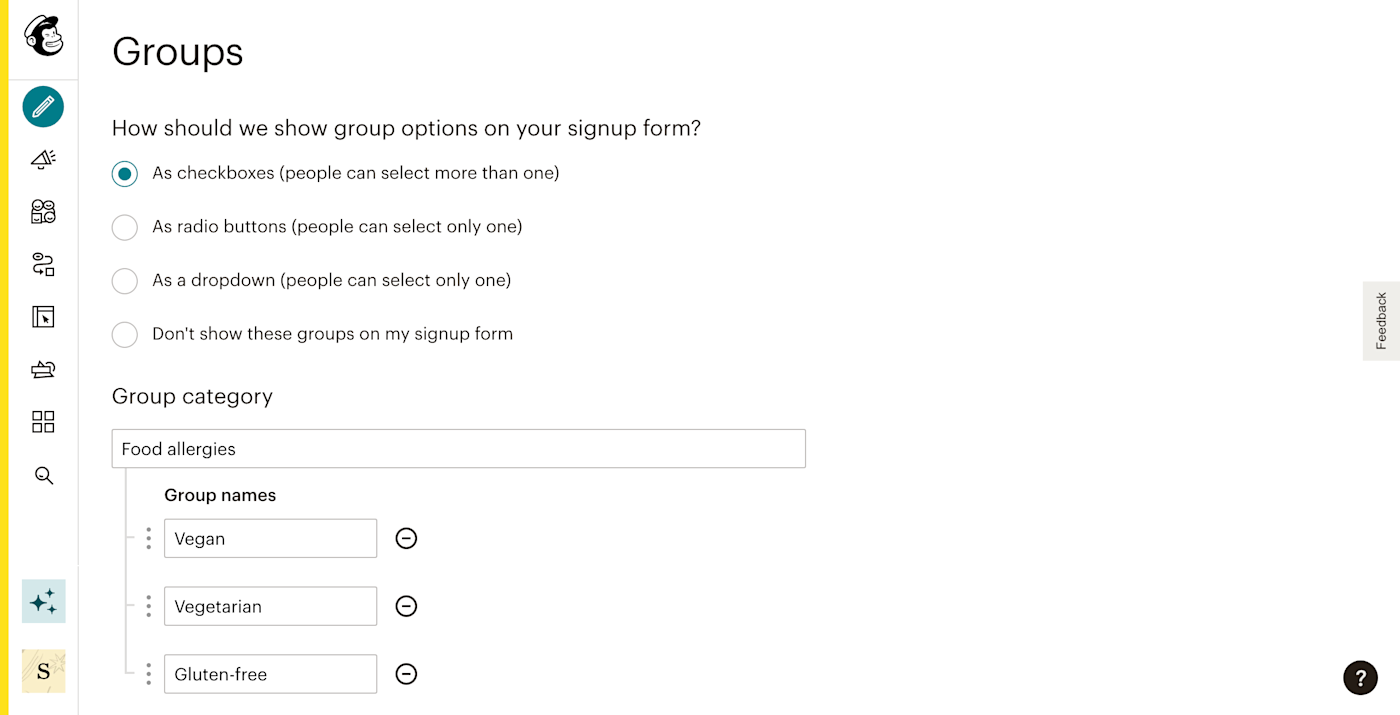Open the Feedback side tab
Screen dimensions: 1400x715
tap(1381, 321)
